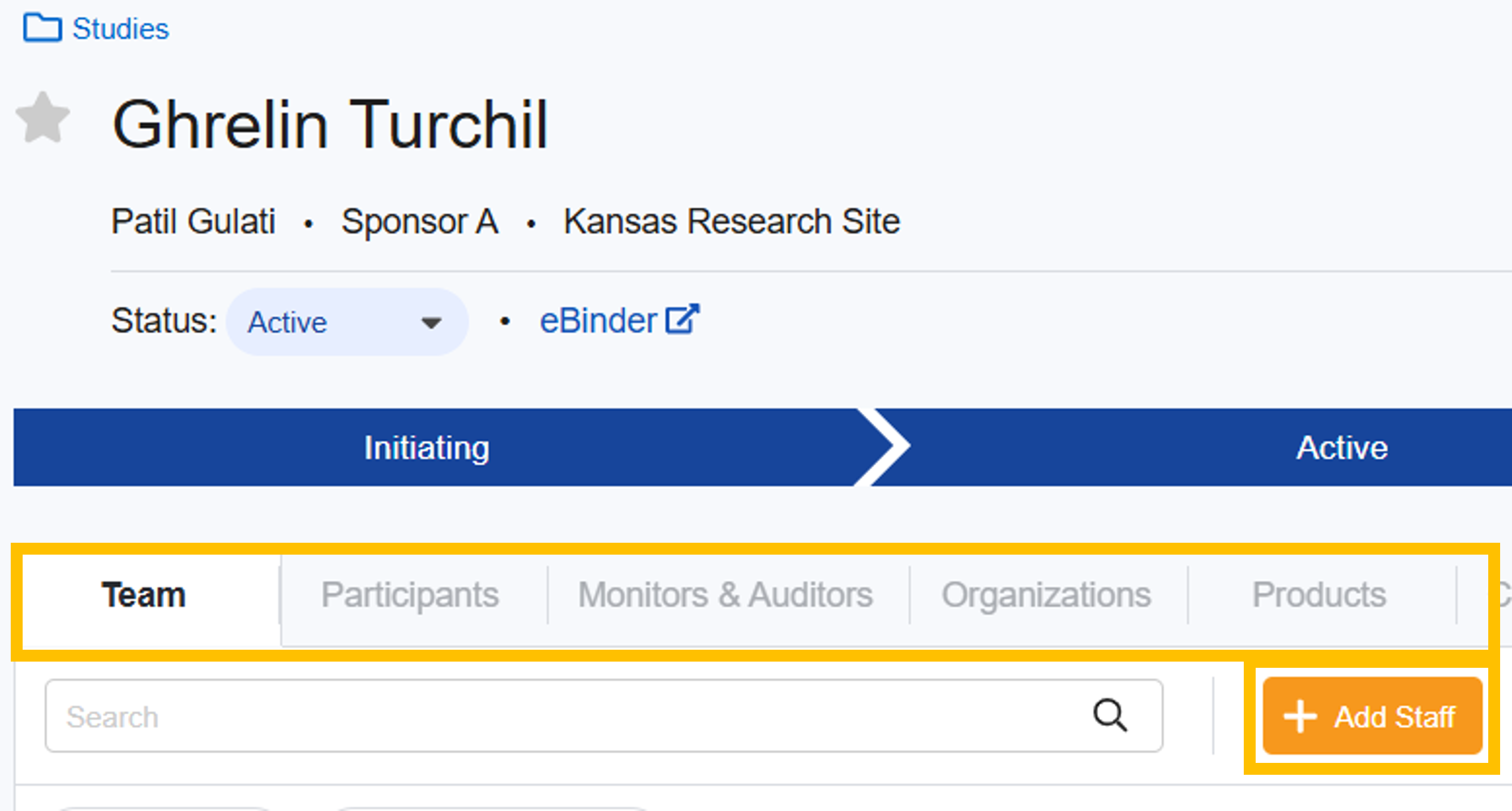1512x811 pixels.
Task: Click the Studies breadcrumb link
Action: click(x=121, y=29)
